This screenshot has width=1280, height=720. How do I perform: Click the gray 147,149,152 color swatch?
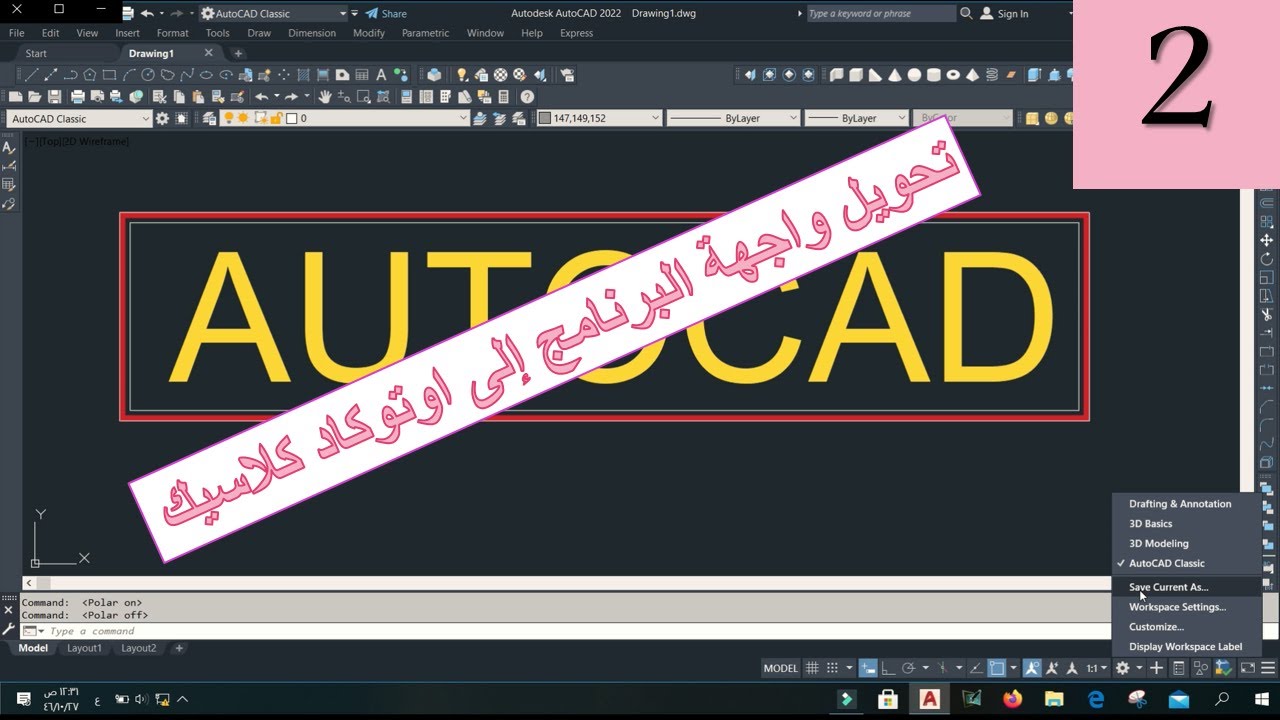544,118
